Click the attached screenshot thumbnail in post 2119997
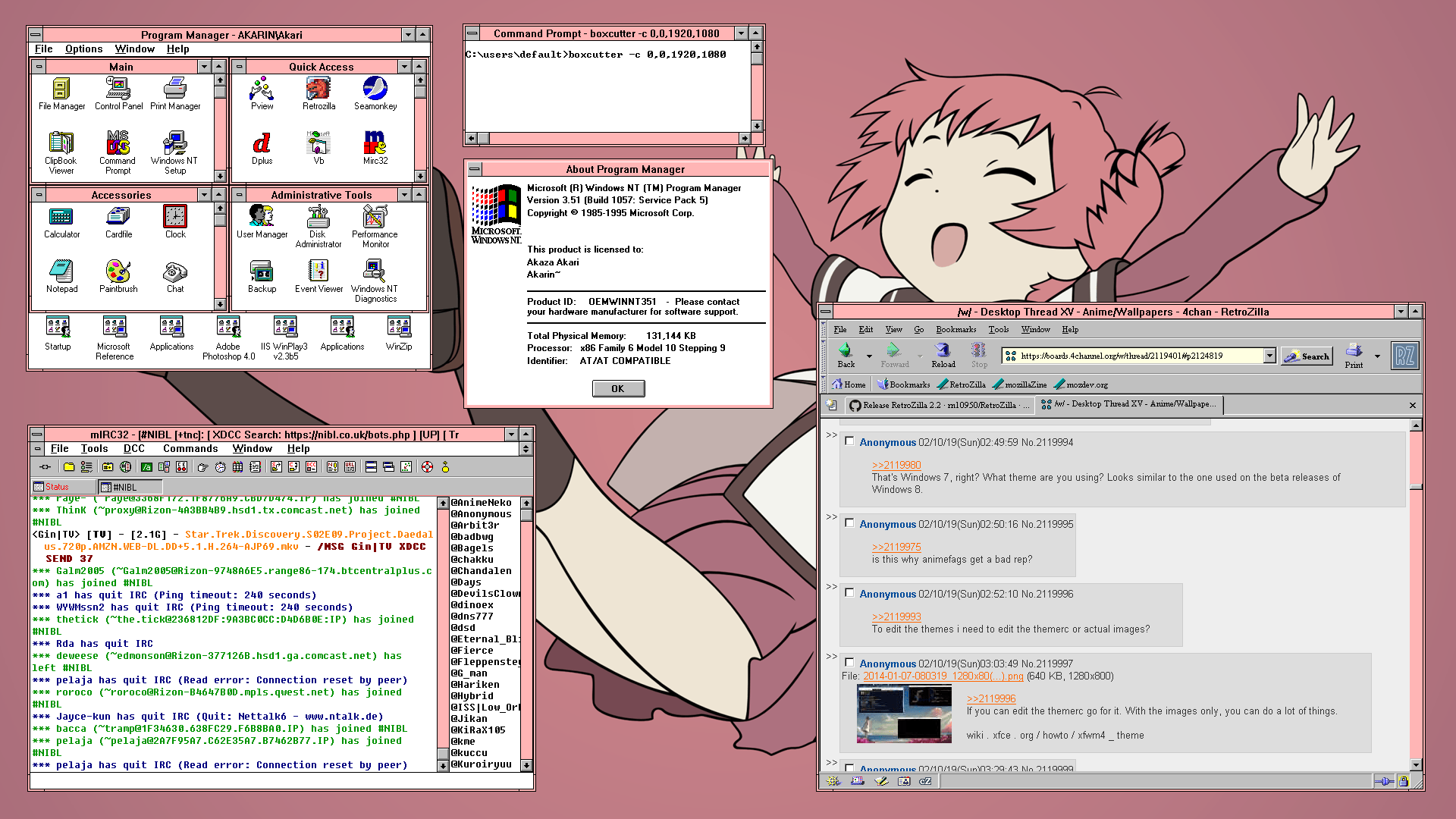The image size is (1456, 819). (904, 713)
